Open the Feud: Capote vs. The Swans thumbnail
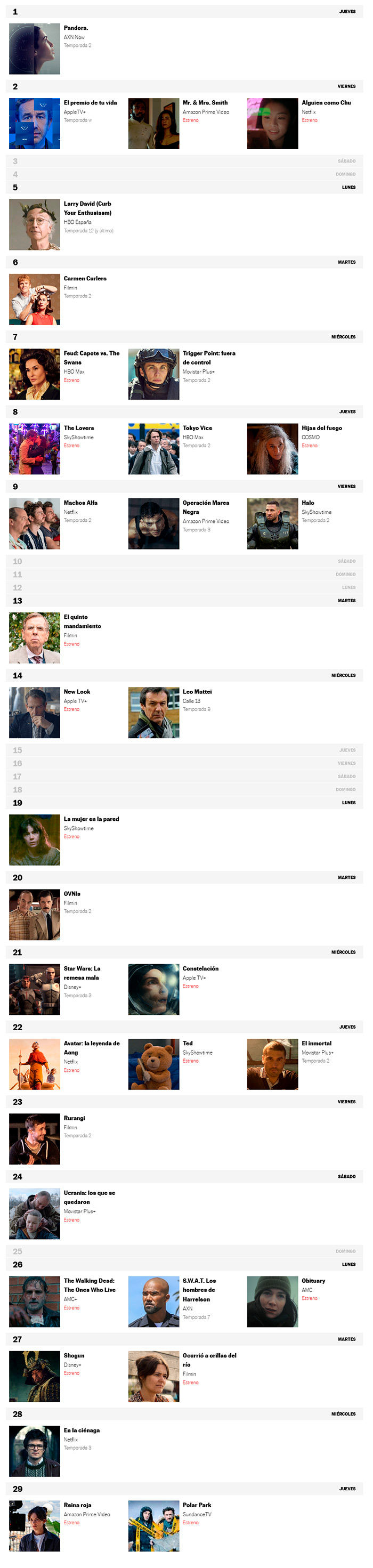Viewport: 373px width, 1568px height. coord(35,374)
